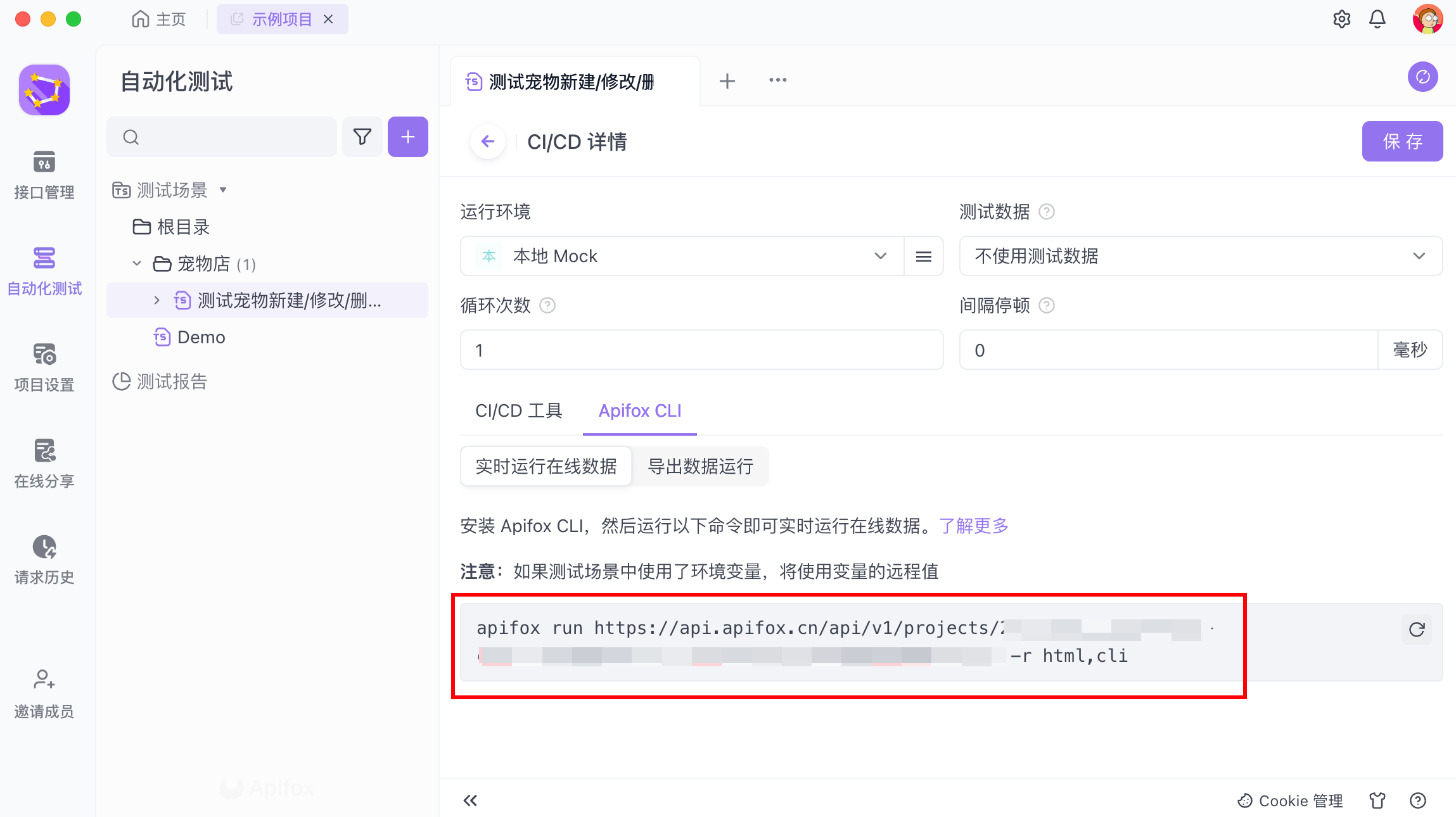Switch to 导出数据运行 mode
Screen dimensions: 1456x817
coord(700,467)
